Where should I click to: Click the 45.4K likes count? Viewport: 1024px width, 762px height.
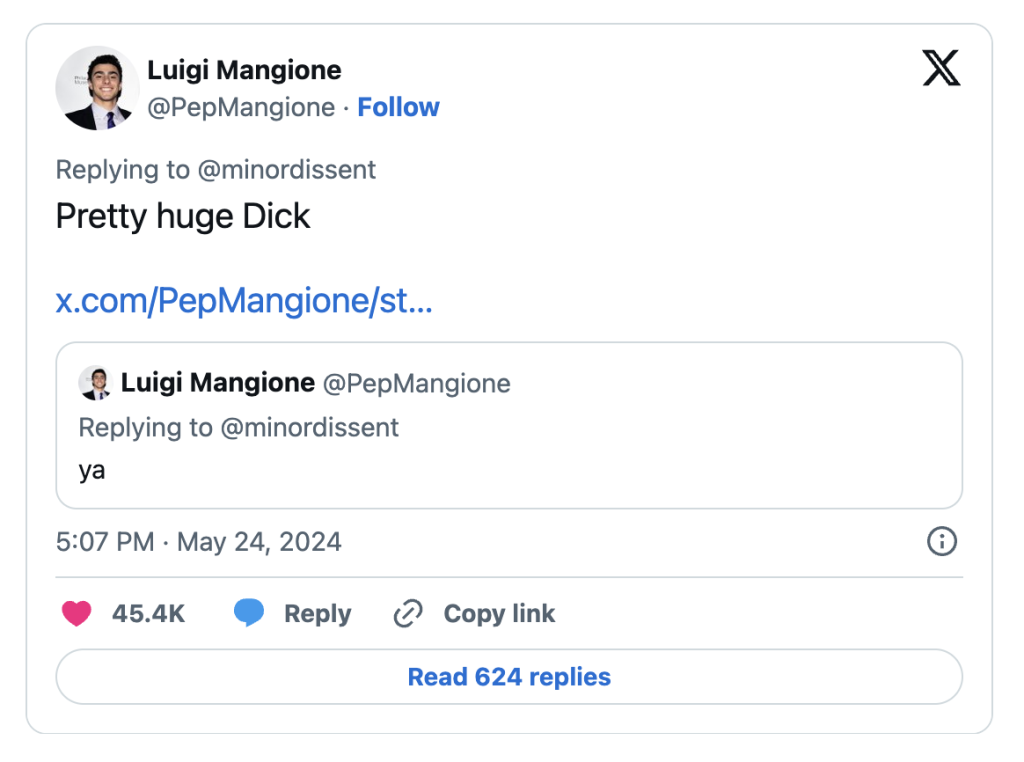(148, 613)
